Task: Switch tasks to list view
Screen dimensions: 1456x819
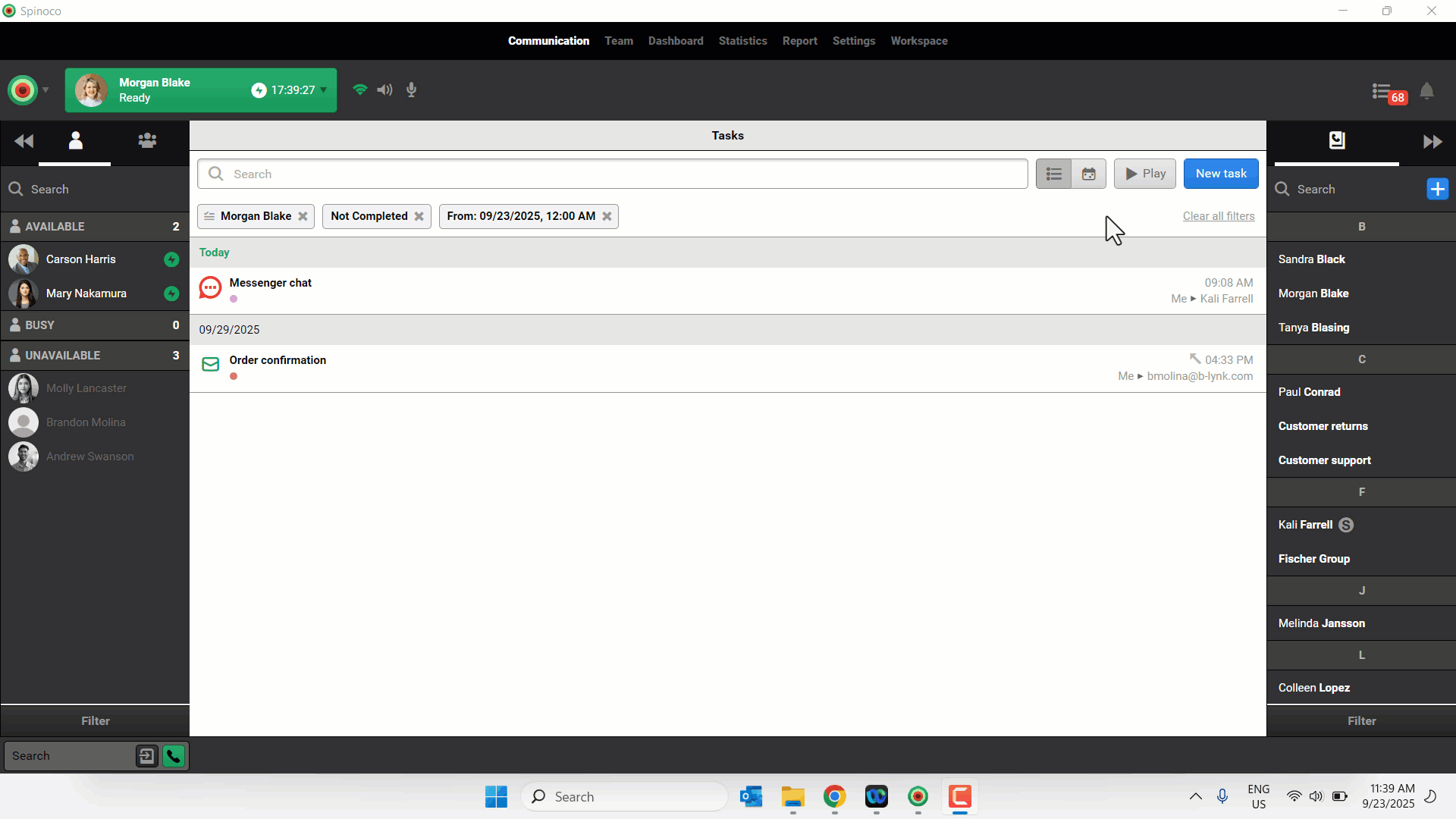Action: click(1053, 174)
